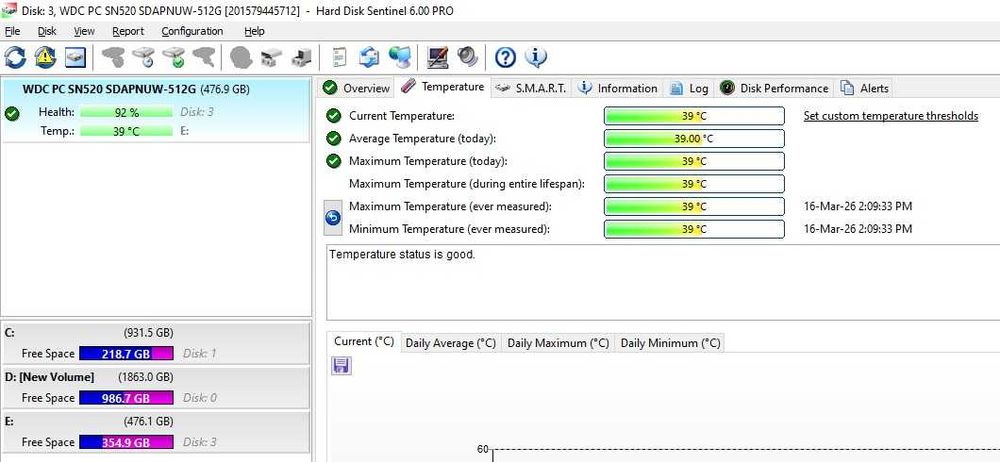Switch to the Daily Average (°C) tab
Image resolution: width=1000 pixels, height=462 pixels.
(451, 343)
